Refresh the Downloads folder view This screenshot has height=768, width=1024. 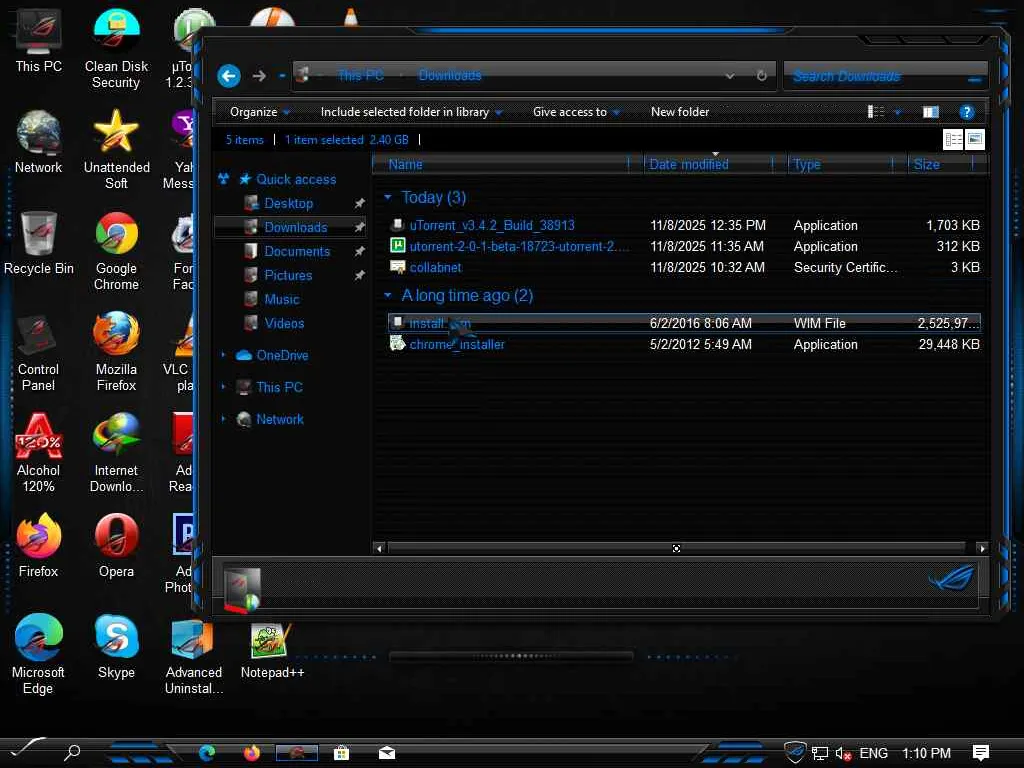(761, 76)
